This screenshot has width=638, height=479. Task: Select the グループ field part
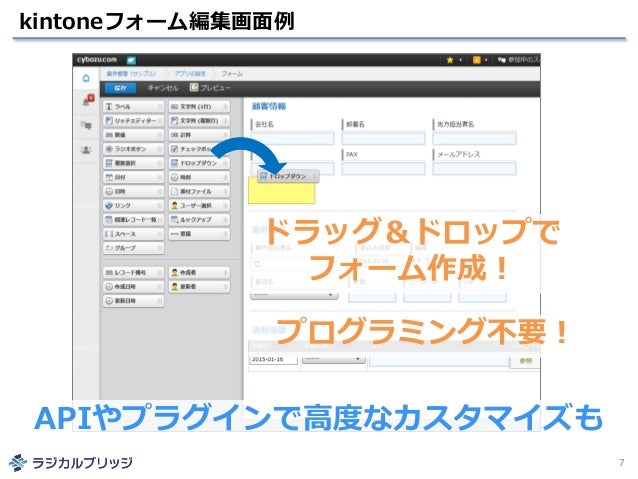pyautogui.click(x=133, y=248)
